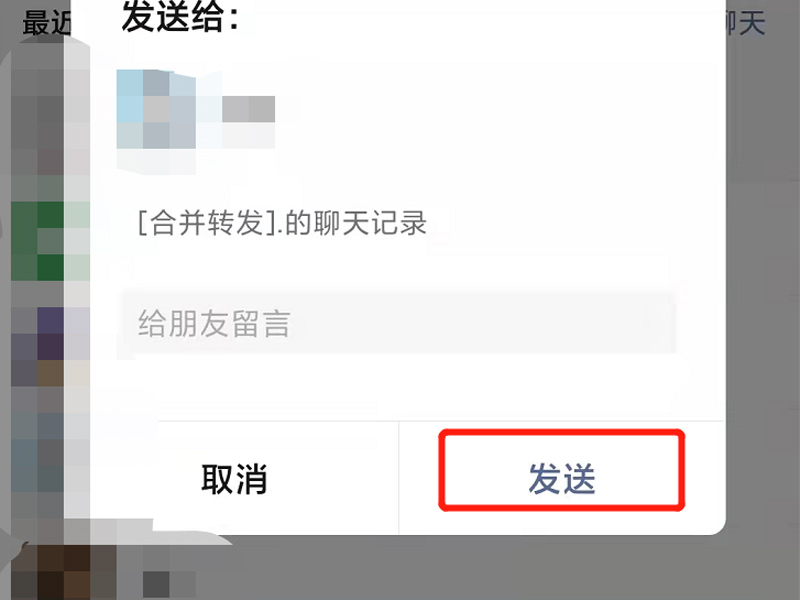The height and width of the screenshot is (600, 800).
Task: Tap the 最近 label behind the dialog
Action: click(46, 23)
